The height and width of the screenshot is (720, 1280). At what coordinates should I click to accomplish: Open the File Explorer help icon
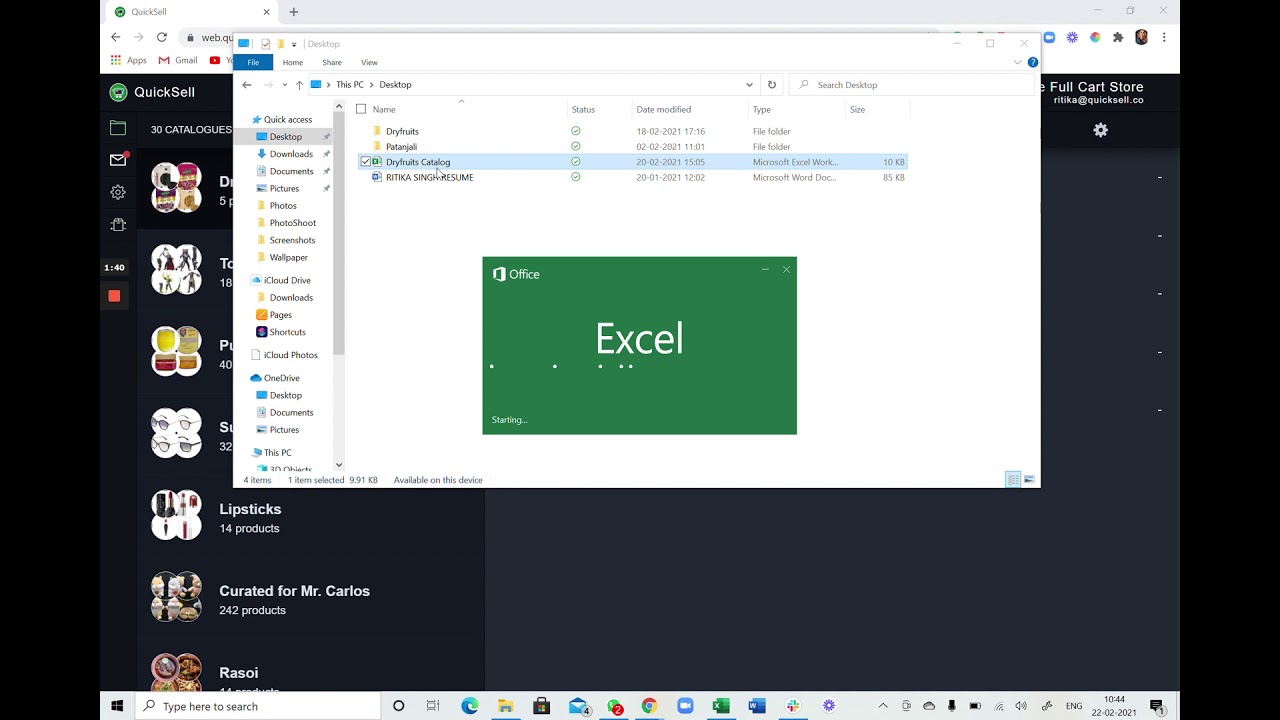coord(1033,62)
